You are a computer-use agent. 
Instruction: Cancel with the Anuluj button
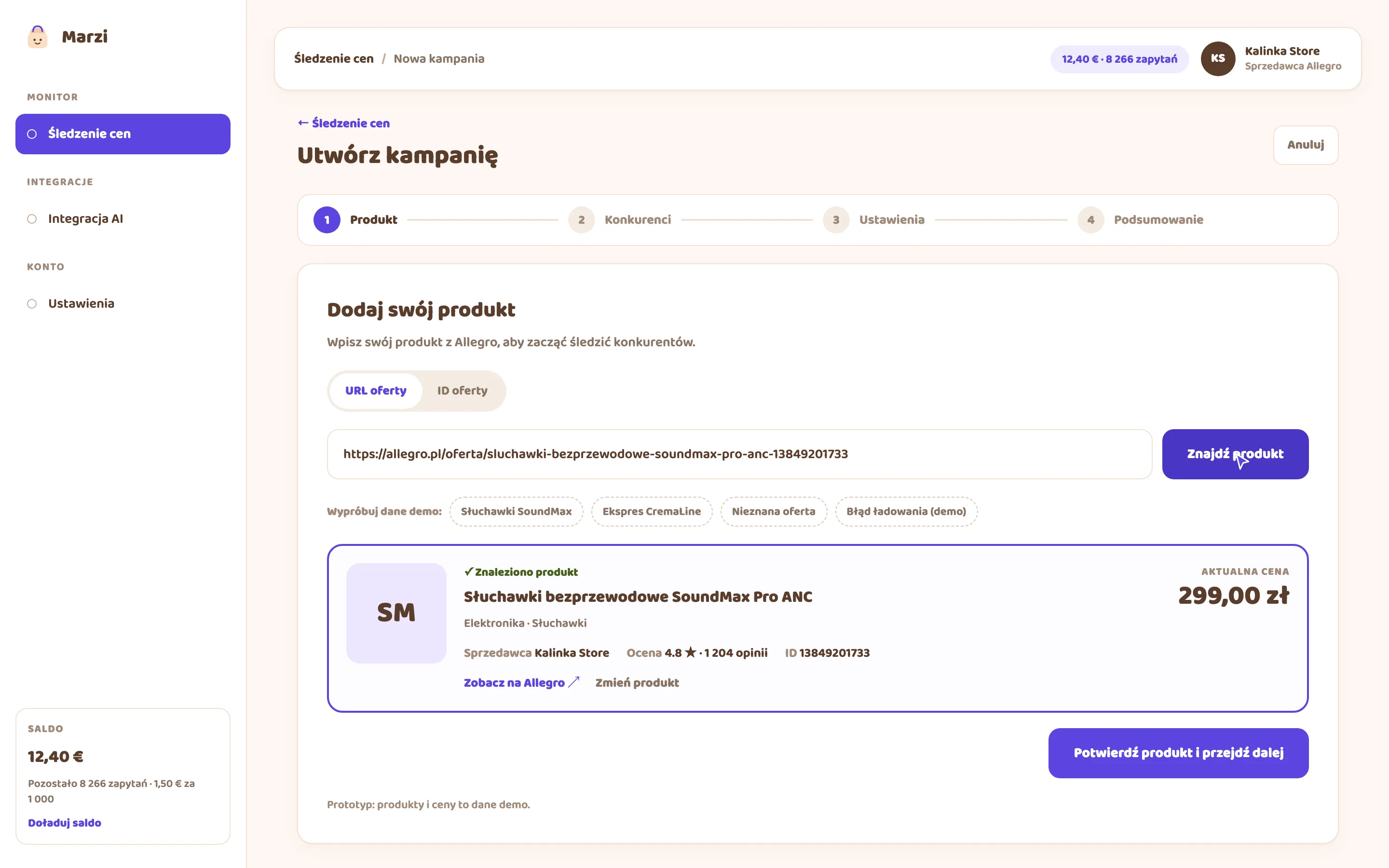click(x=1306, y=145)
